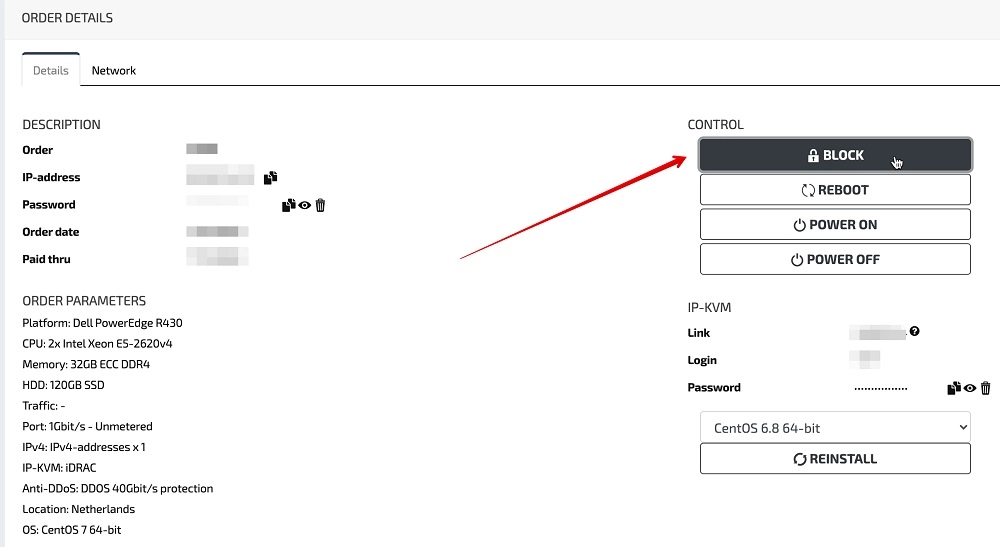Copy the server IP-address to clipboard

tap(270, 178)
